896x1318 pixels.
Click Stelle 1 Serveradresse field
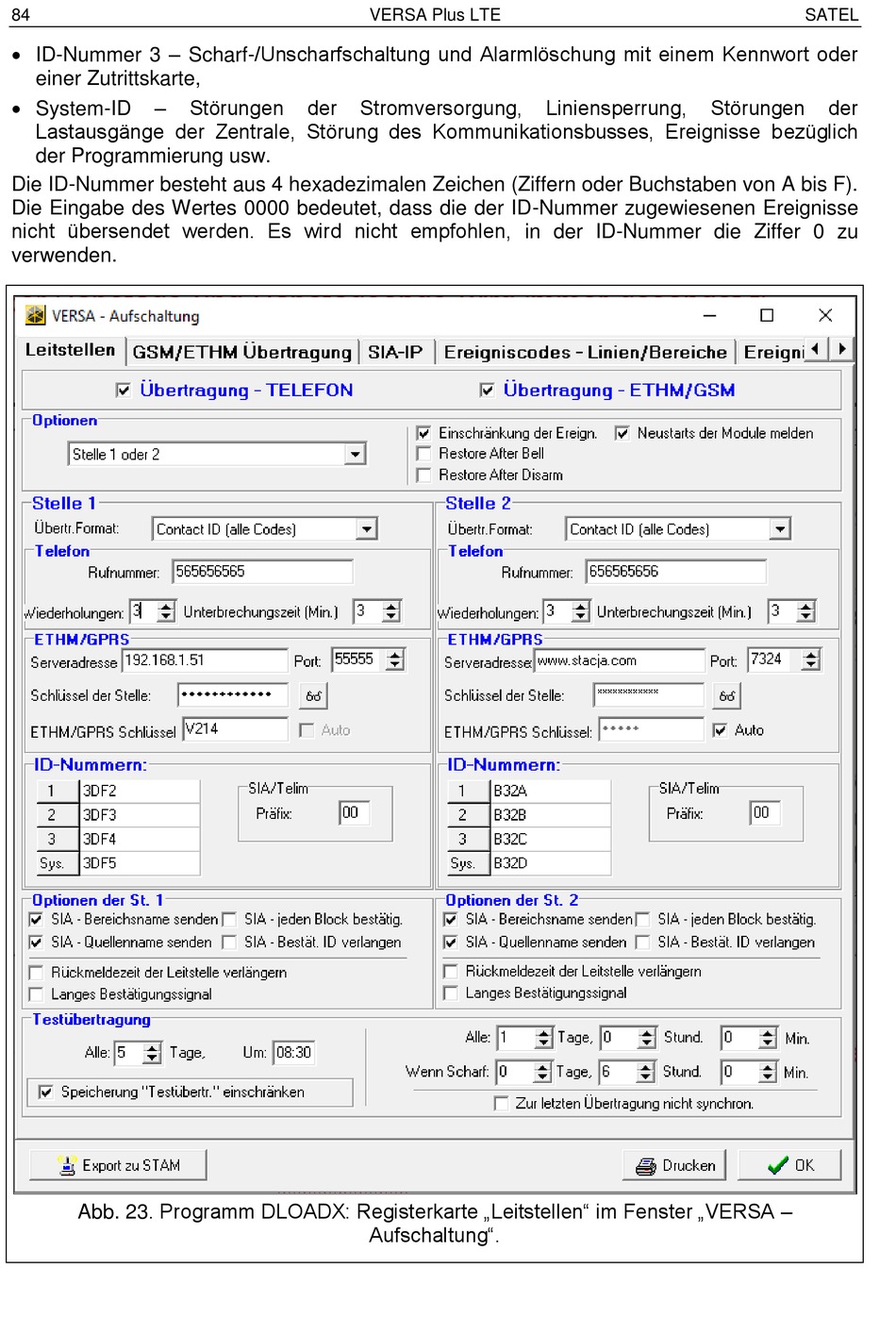coord(205,660)
